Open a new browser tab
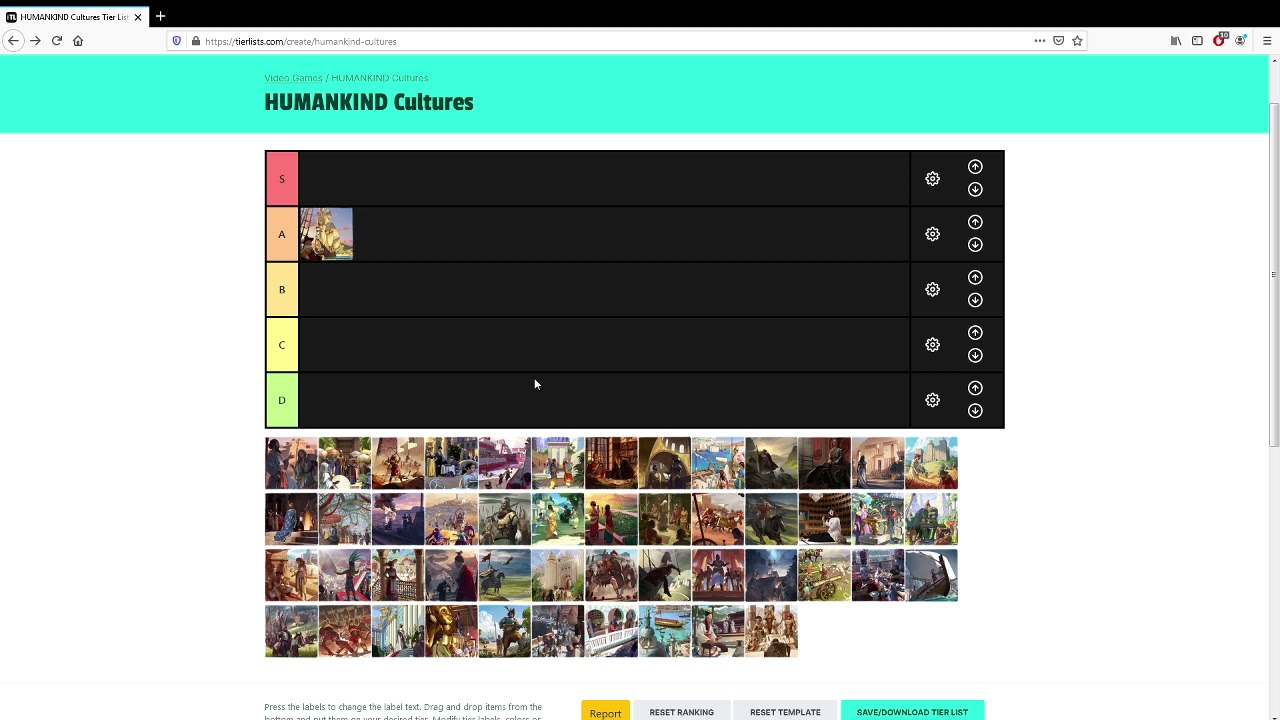 (160, 16)
